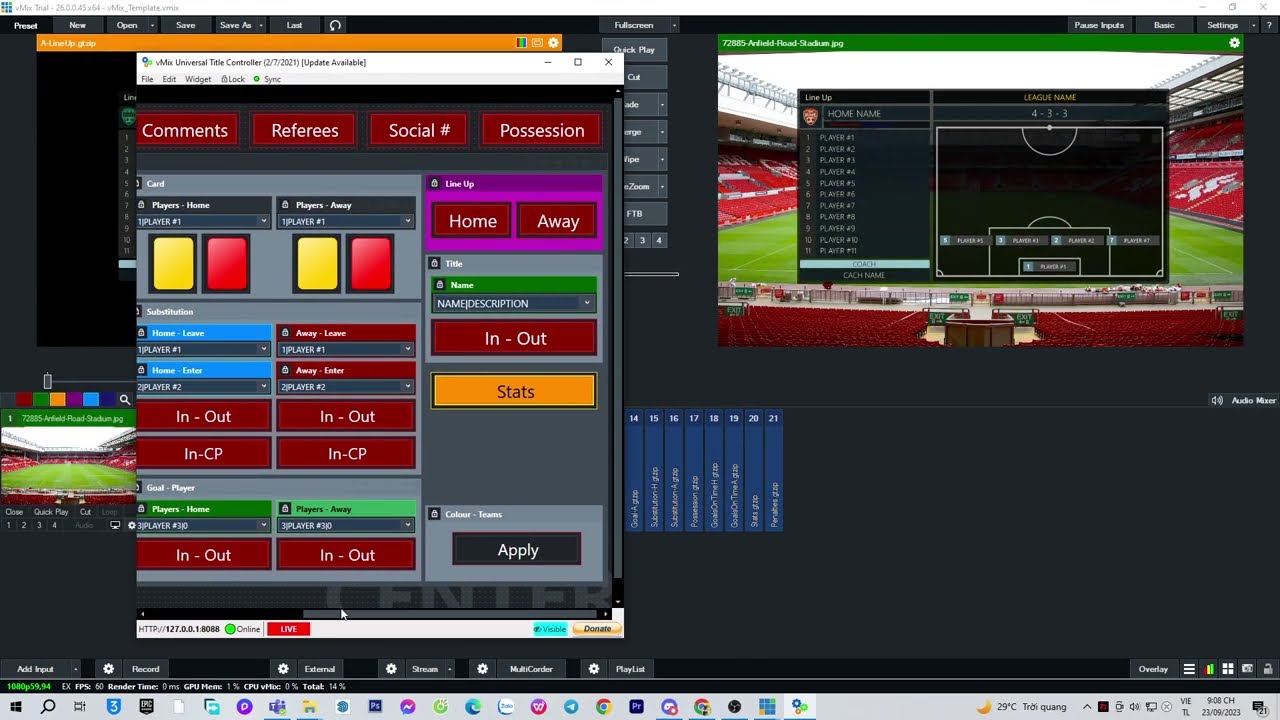The width and height of the screenshot is (1280, 720).
Task: Open input settings gear on stadium input
Action: click(131, 525)
